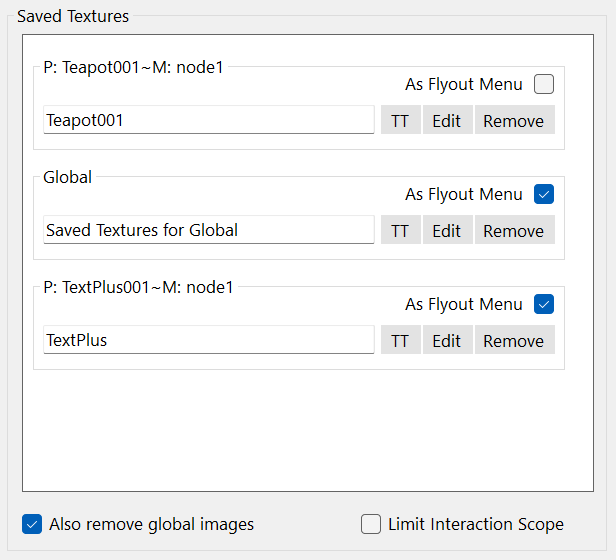
Task: Click the TT button beside Teapot001
Action: tap(400, 121)
